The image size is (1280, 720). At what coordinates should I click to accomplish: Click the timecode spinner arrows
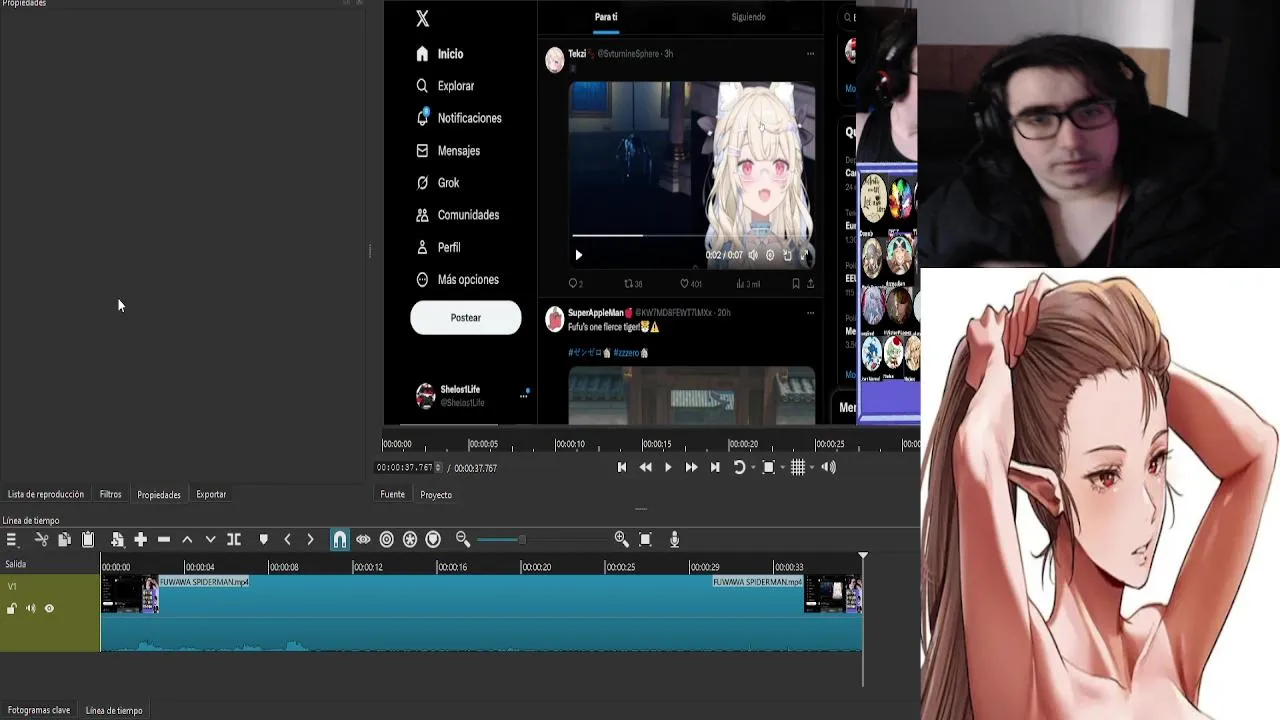pyautogui.click(x=436, y=467)
